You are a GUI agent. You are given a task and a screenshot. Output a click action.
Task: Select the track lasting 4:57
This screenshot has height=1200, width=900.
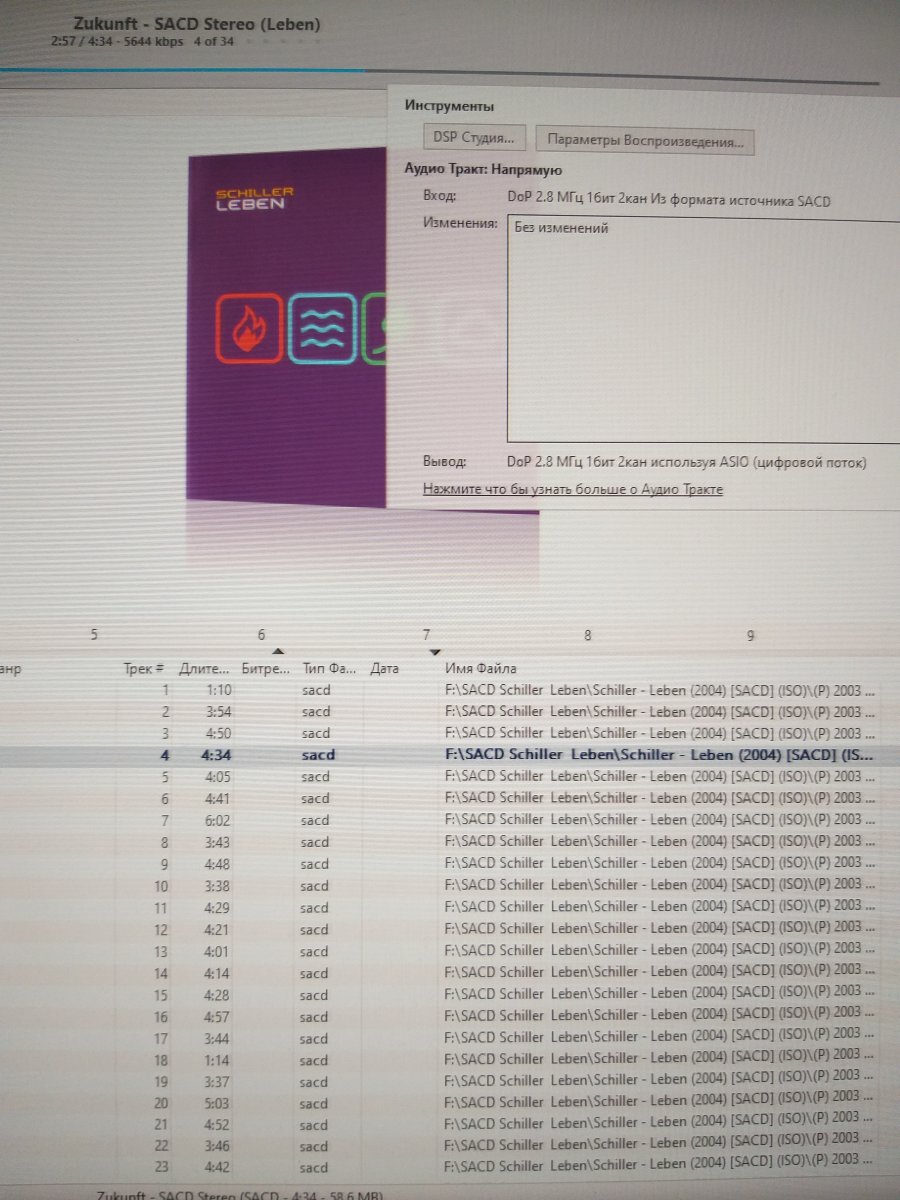click(440, 1017)
